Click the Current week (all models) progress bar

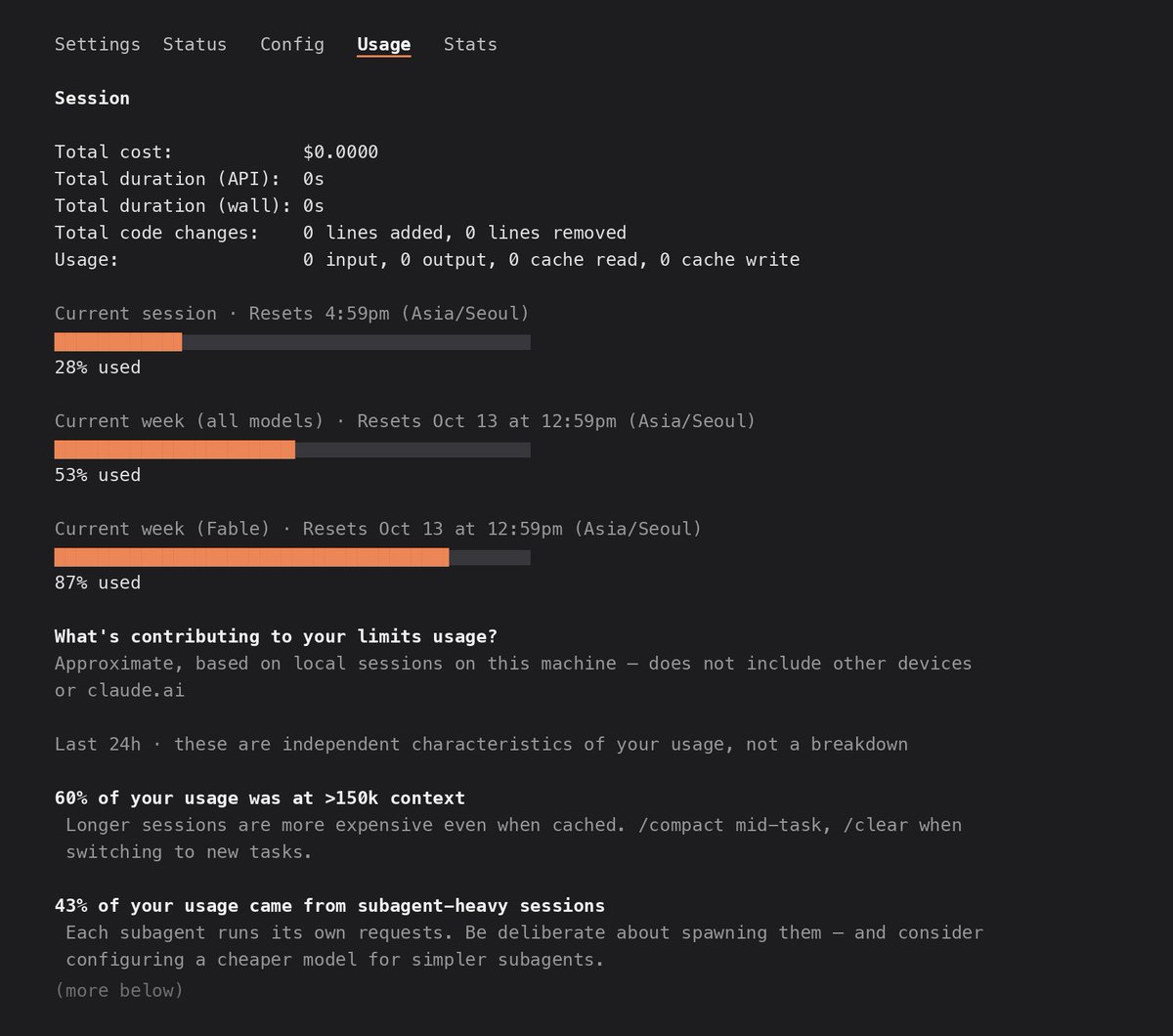[292, 450]
